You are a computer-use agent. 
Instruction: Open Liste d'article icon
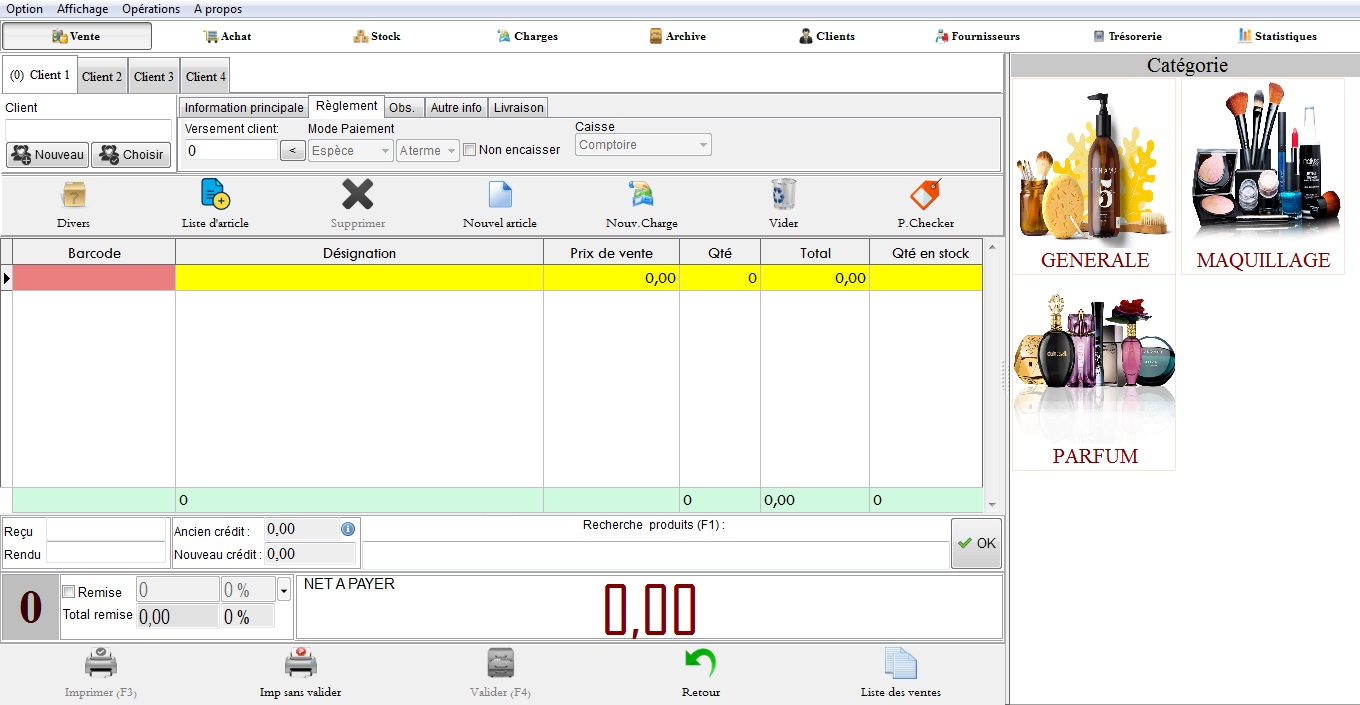click(215, 194)
